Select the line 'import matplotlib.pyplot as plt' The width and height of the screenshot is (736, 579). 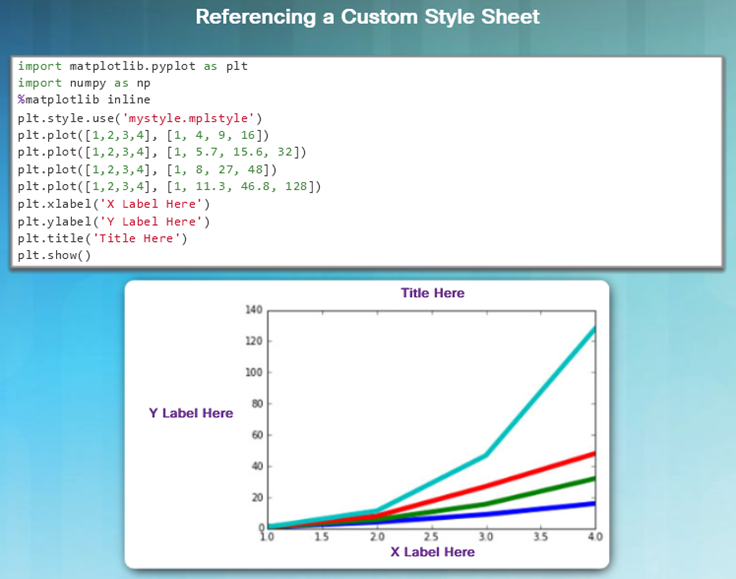coord(132,66)
